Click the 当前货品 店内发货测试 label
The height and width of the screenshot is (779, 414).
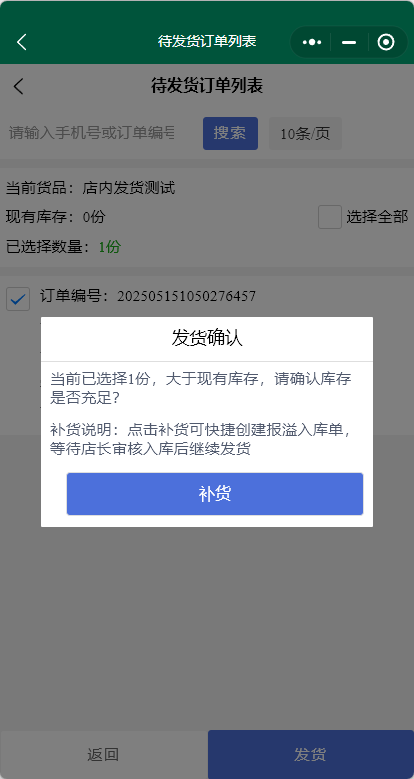(90, 188)
